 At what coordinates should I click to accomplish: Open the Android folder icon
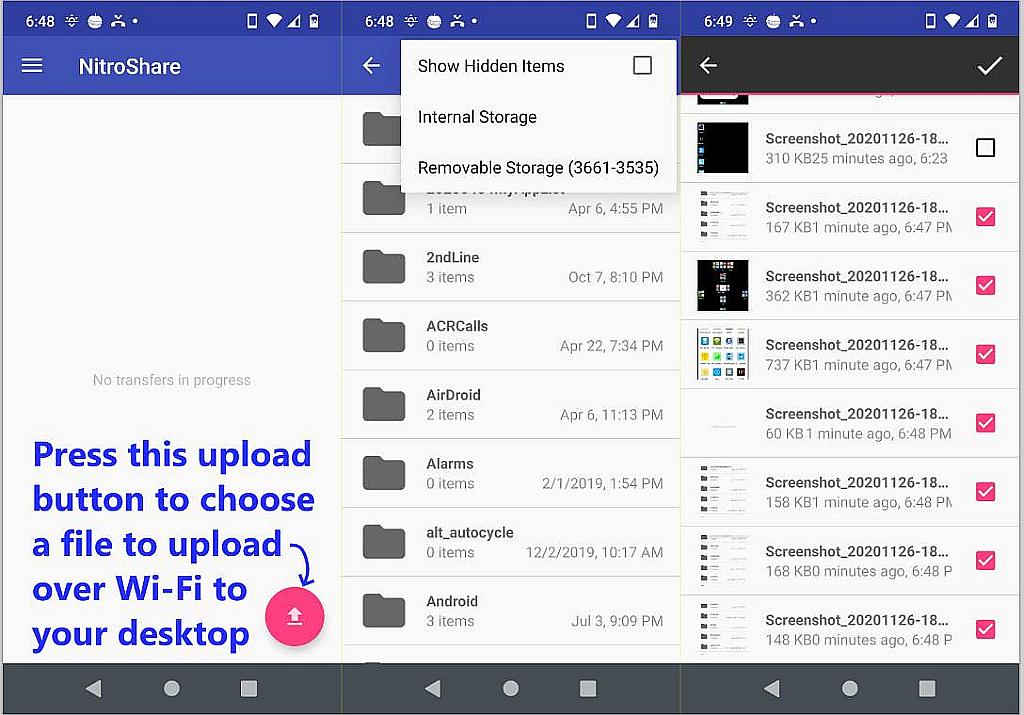pyautogui.click(x=384, y=611)
